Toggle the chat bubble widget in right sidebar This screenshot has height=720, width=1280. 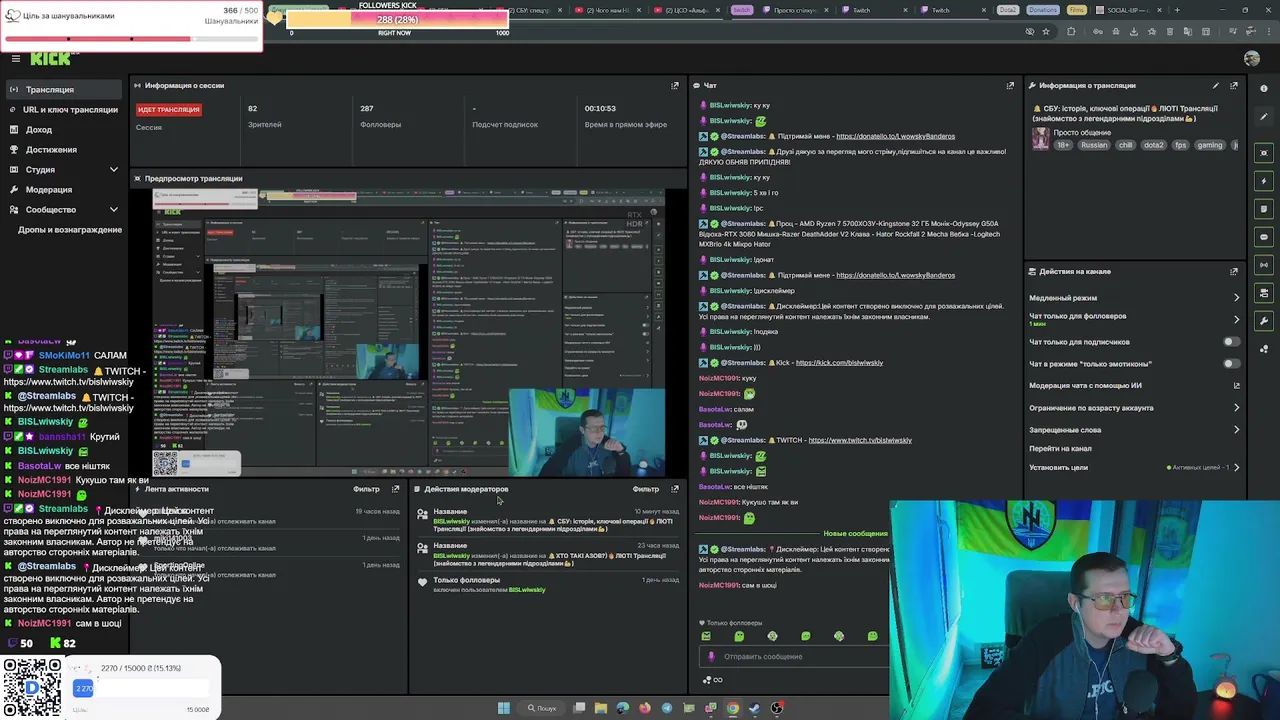[1264, 237]
